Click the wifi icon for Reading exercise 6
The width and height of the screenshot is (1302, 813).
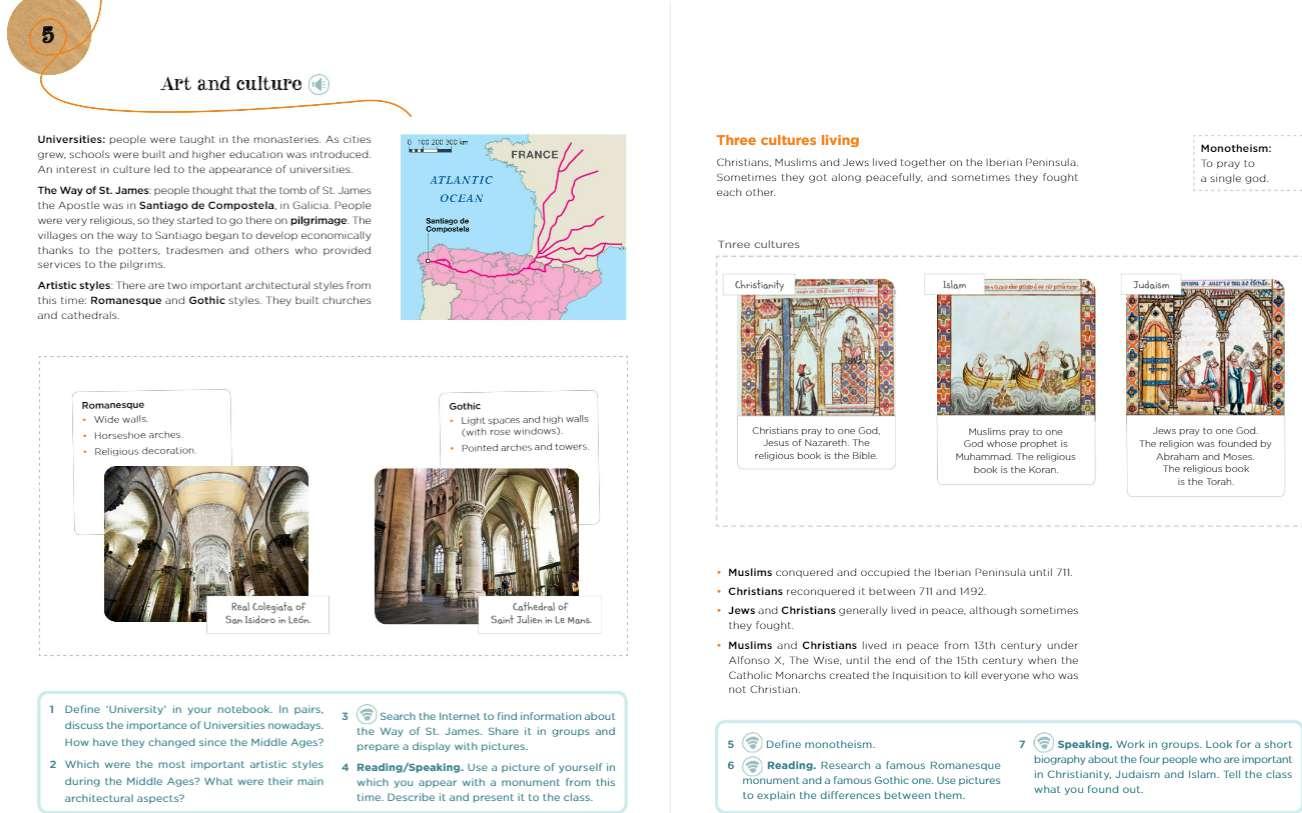point(752,765)
